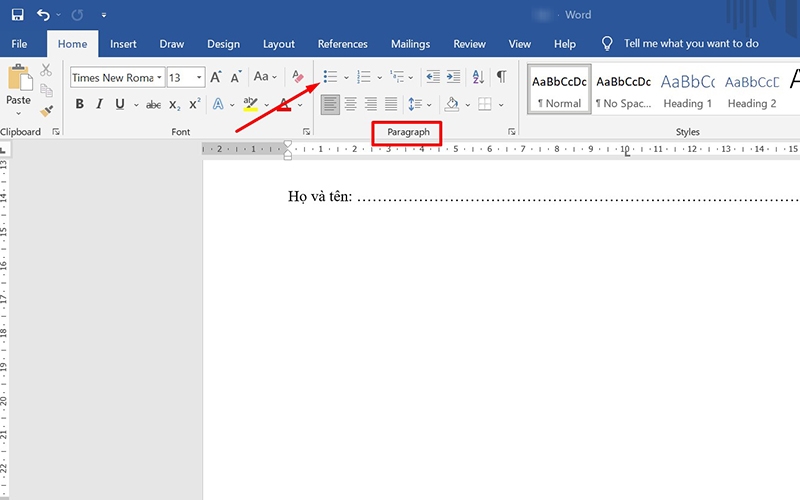Open the Design ribbon tab

(223, 44)
